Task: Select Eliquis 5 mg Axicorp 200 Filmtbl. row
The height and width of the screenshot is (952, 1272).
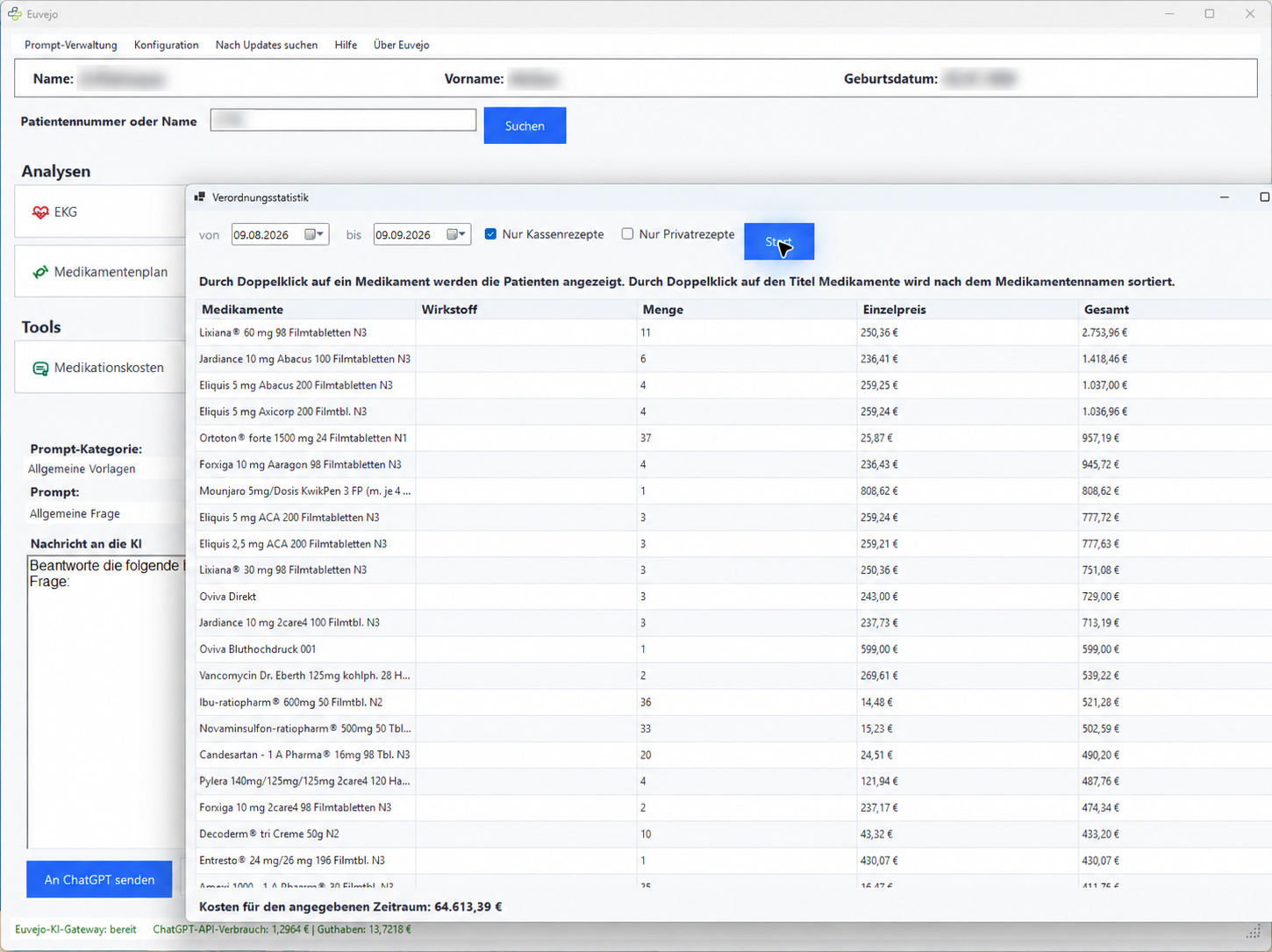Action: (x=732, y=412)
